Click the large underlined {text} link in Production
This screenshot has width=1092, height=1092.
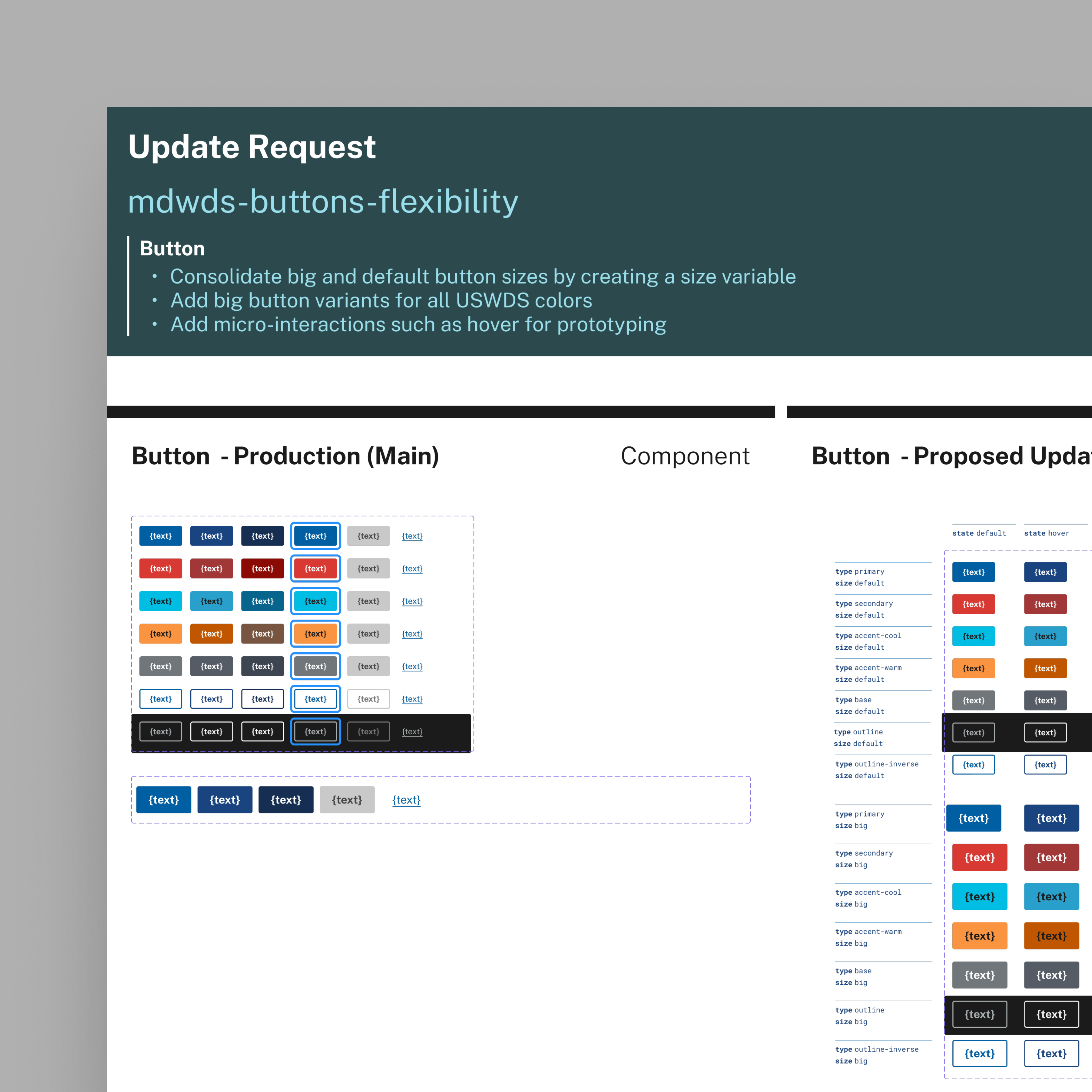(406, 800)
